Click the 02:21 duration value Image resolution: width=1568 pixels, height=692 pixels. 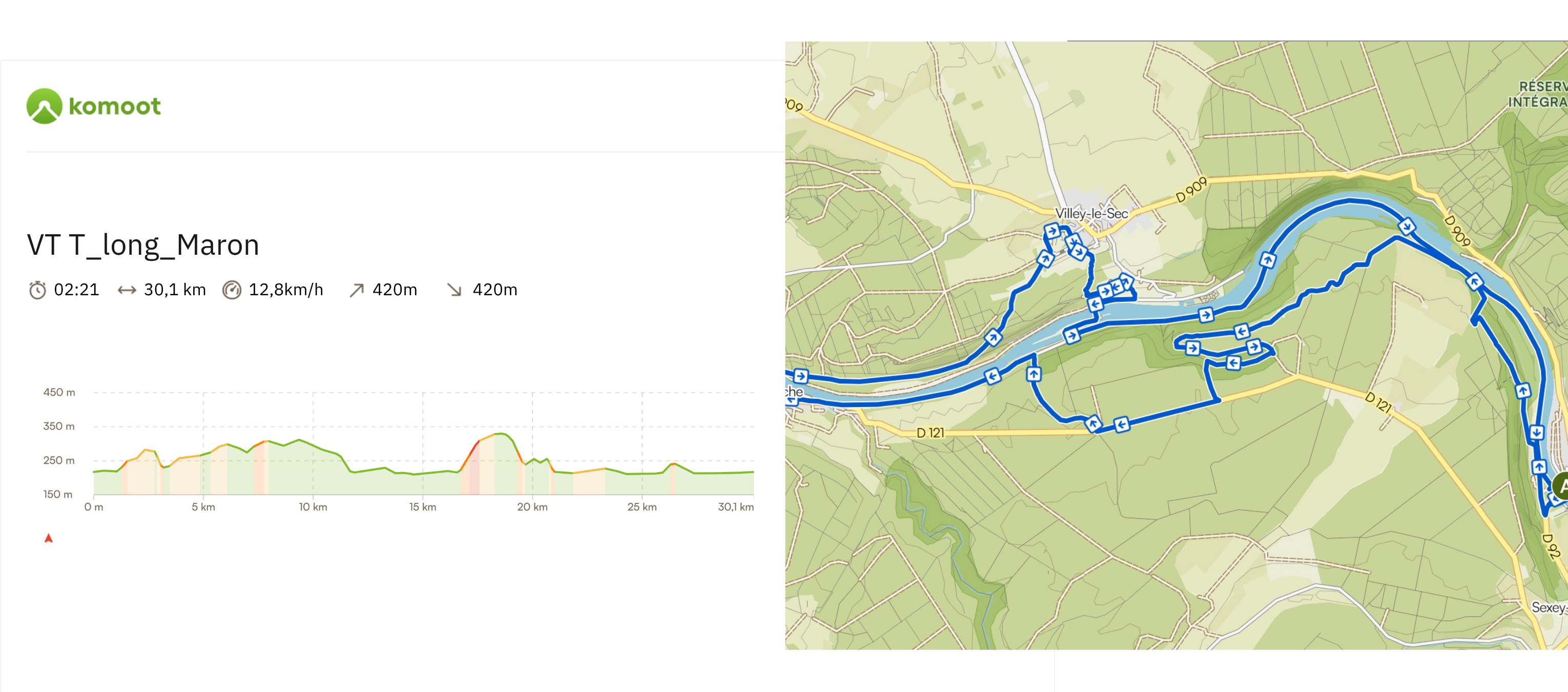pyautogui.click(x=77, y=290)
